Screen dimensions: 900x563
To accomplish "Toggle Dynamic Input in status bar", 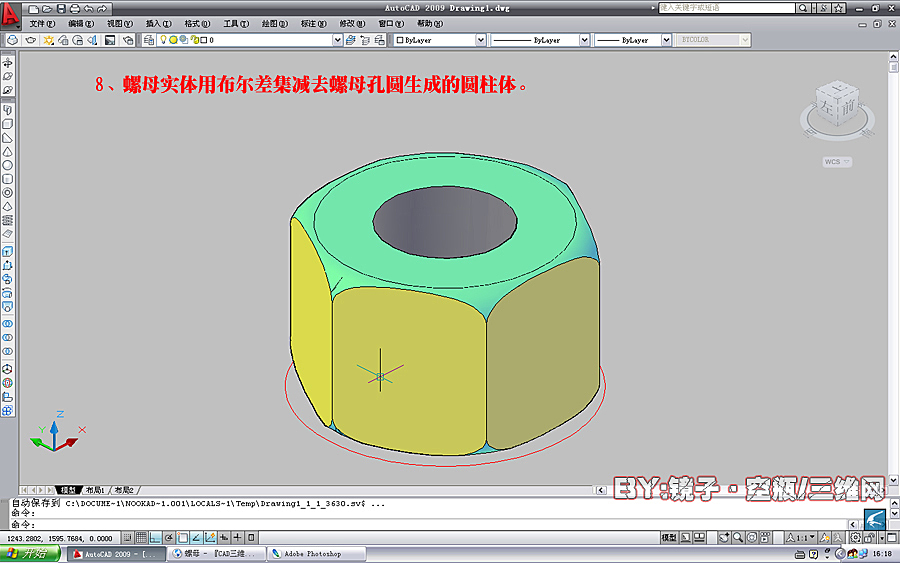I will point(224,538).
